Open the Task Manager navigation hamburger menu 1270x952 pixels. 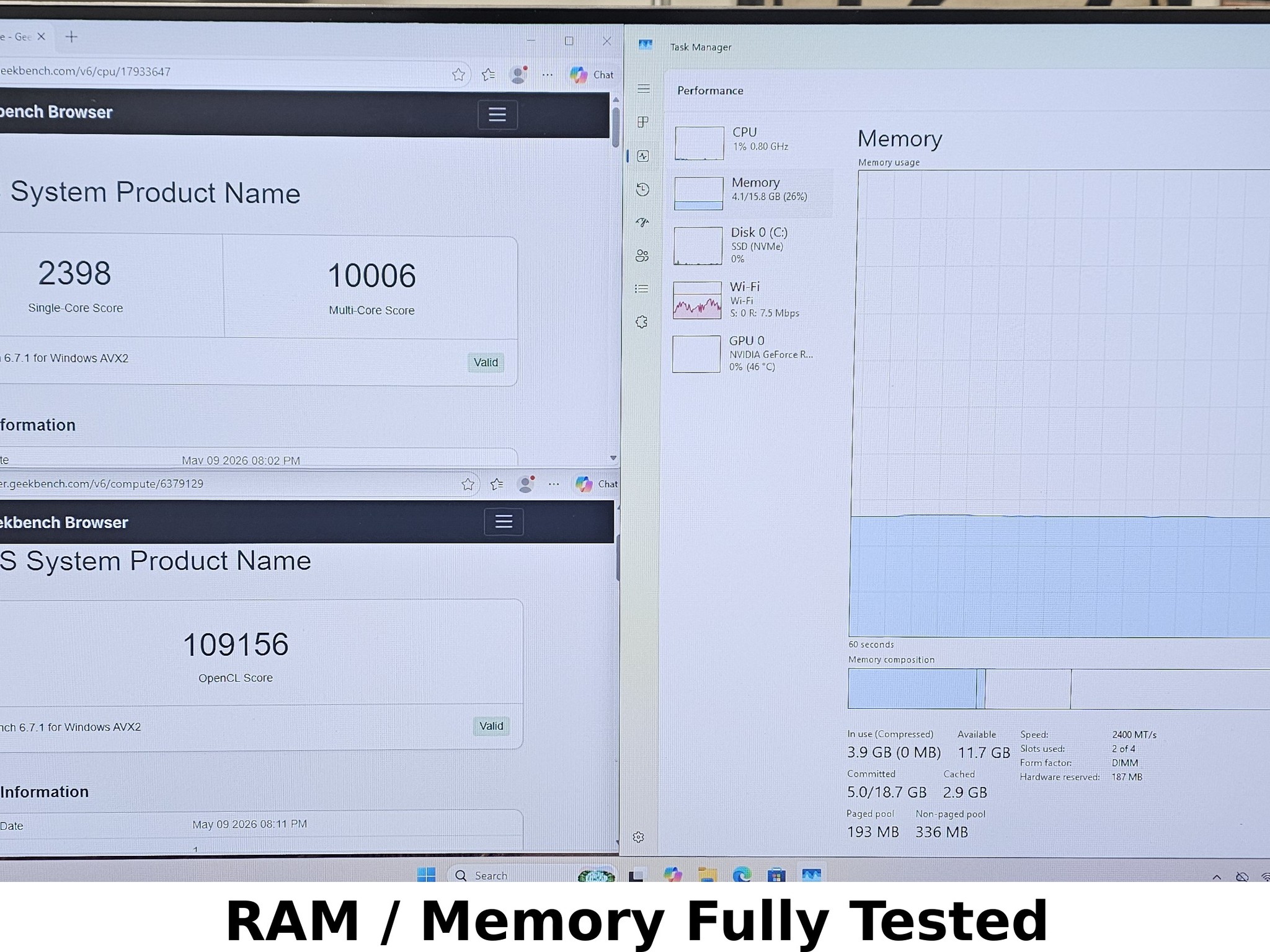click(x=644, y=89)
